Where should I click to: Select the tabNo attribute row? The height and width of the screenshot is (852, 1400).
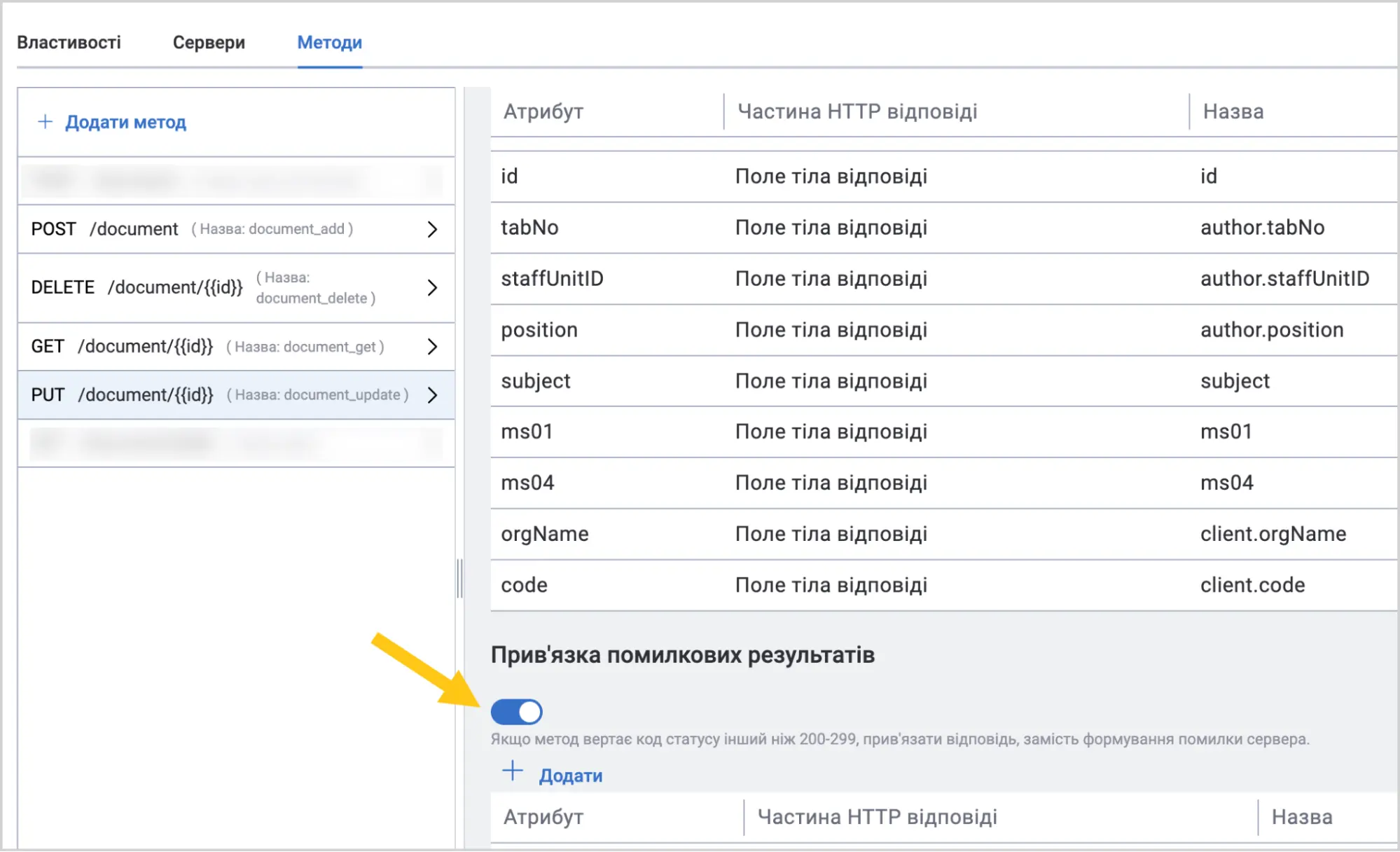click(x=943, y=228)
